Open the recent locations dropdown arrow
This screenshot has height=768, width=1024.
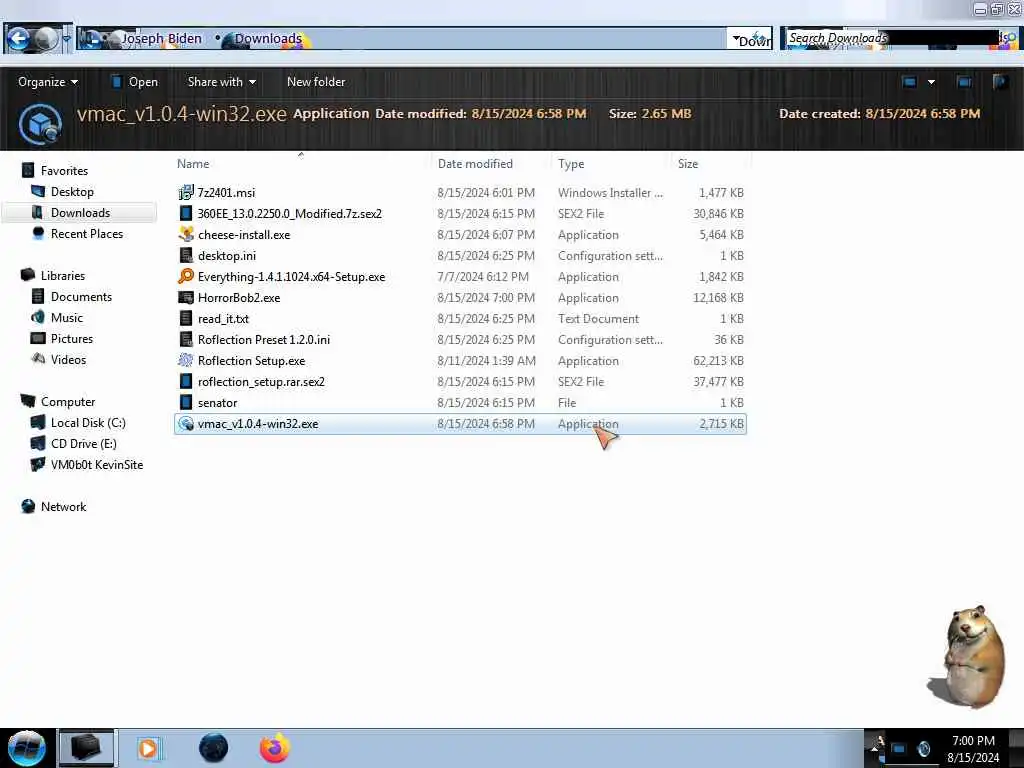tap(67, 40)
